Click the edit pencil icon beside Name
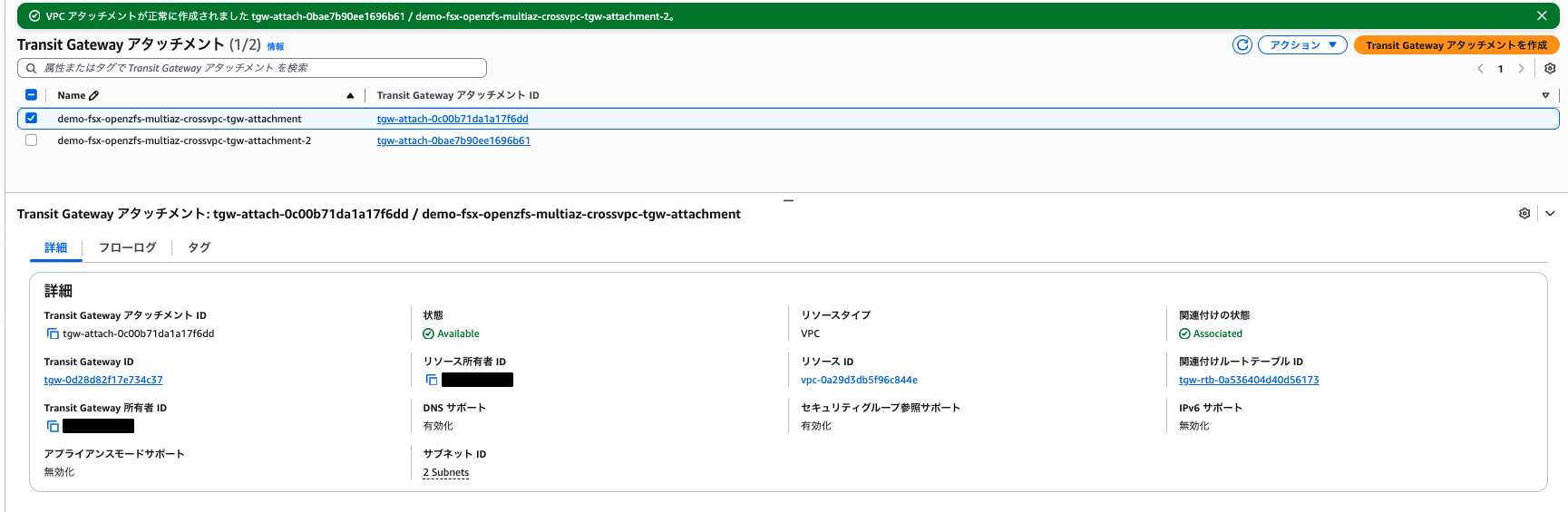 93,95
